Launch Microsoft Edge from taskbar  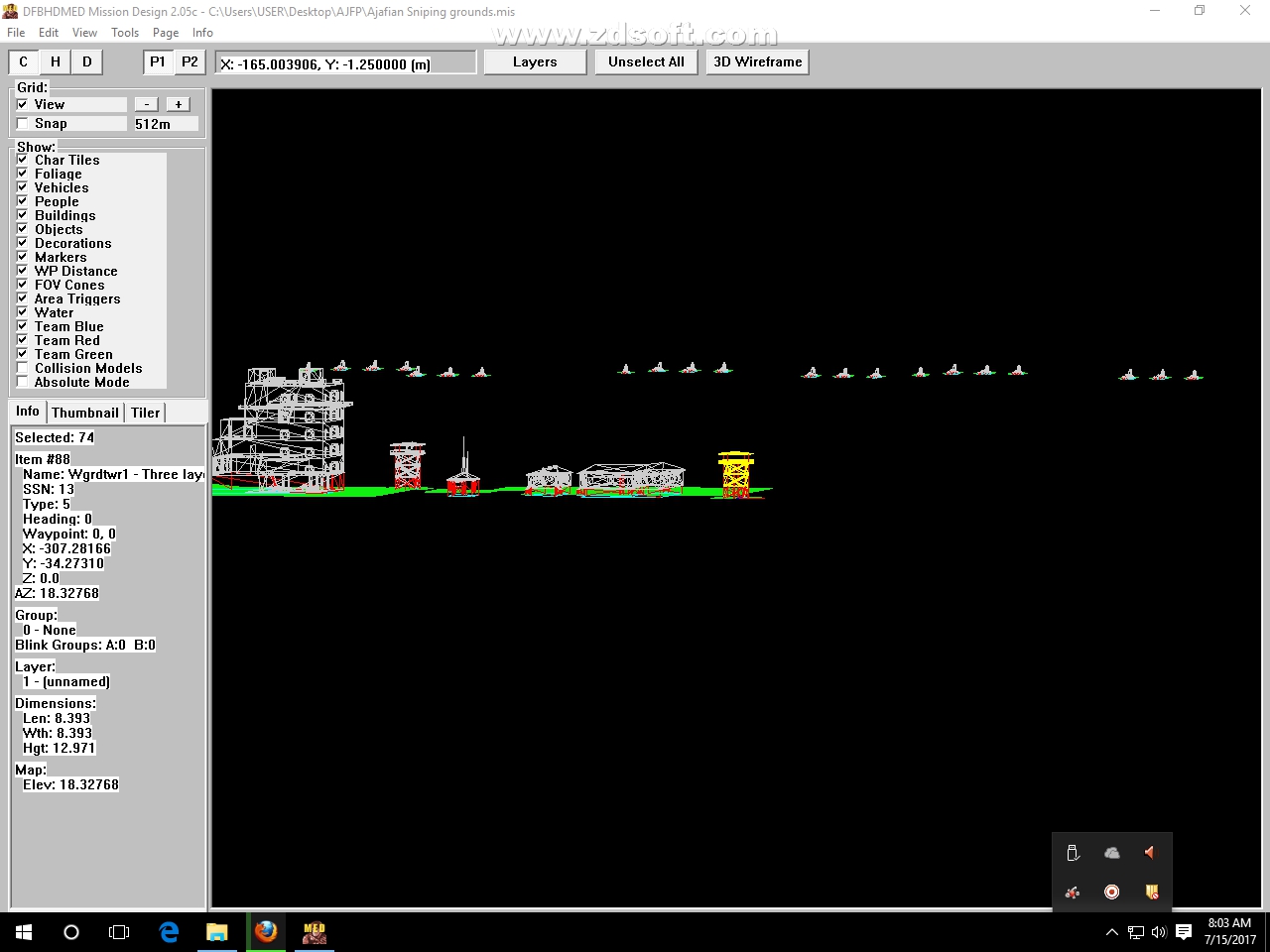click(170, 932)
